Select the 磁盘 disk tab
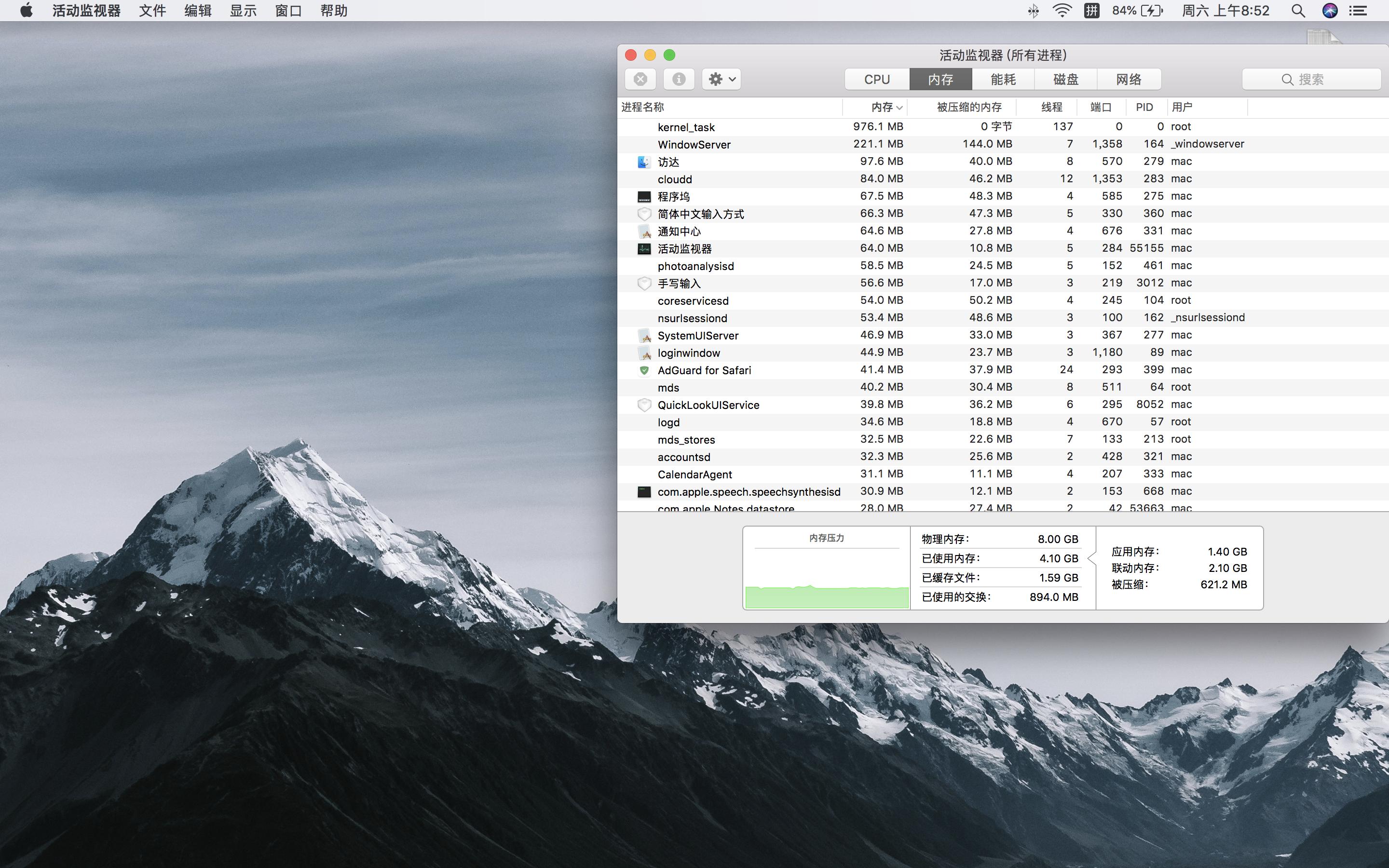 click(1065, 79)
